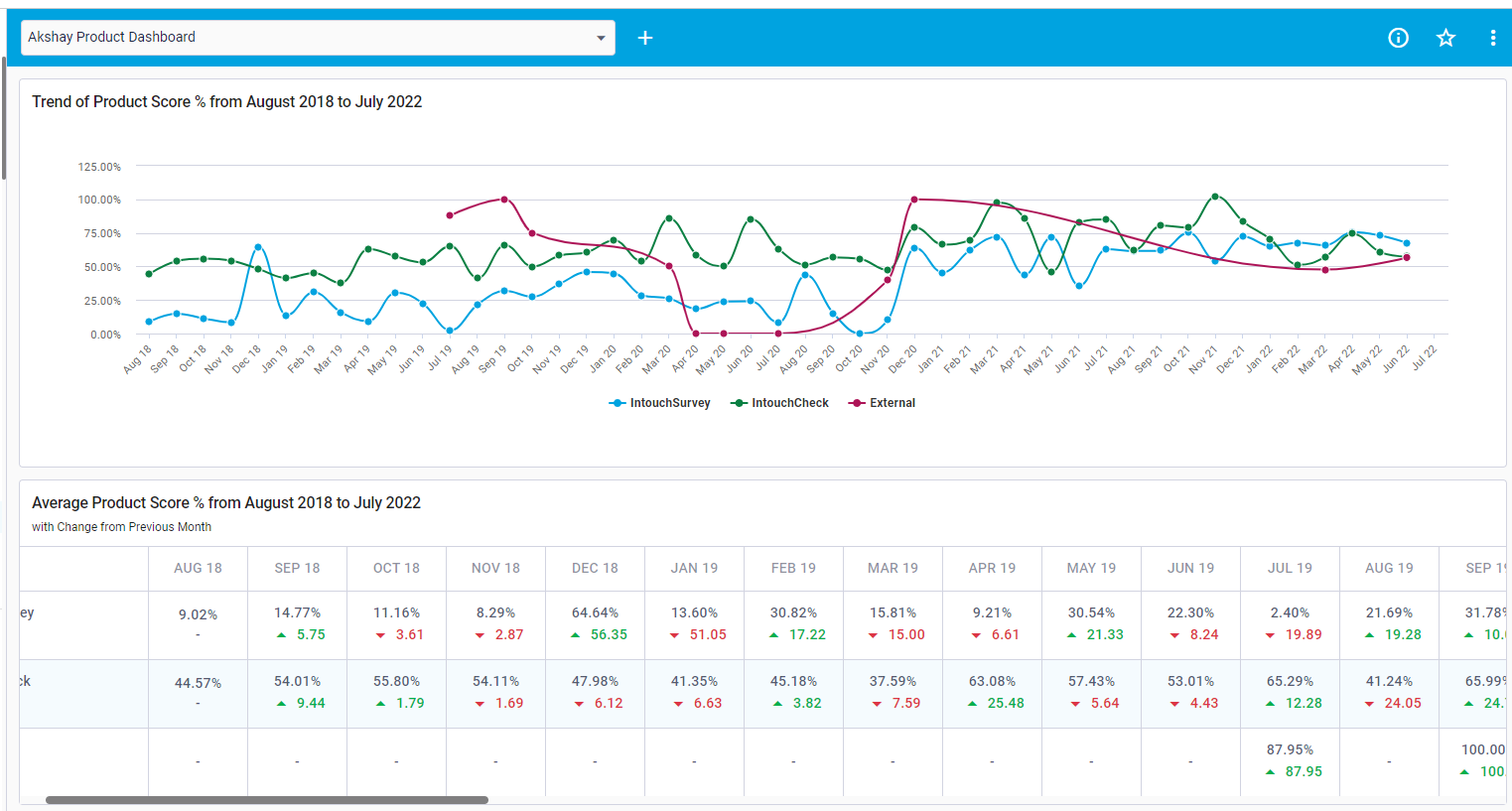This screenshot has width=1512, height=811.
Task: Select the SEP 18 column header
Action: [x=297, y=568]
